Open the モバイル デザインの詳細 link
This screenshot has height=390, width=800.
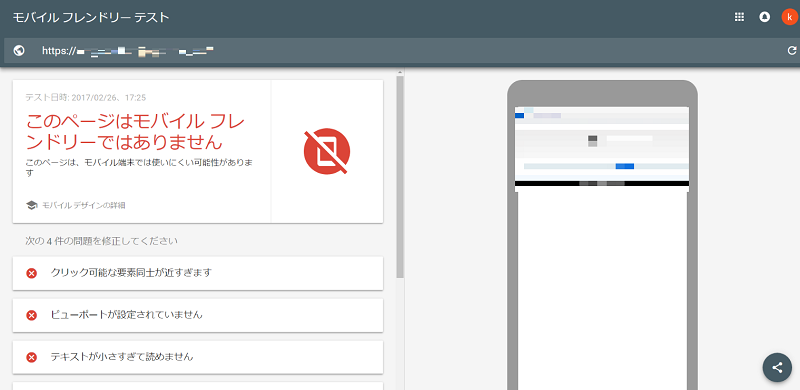pyautogui.click(x=84, y=205)
